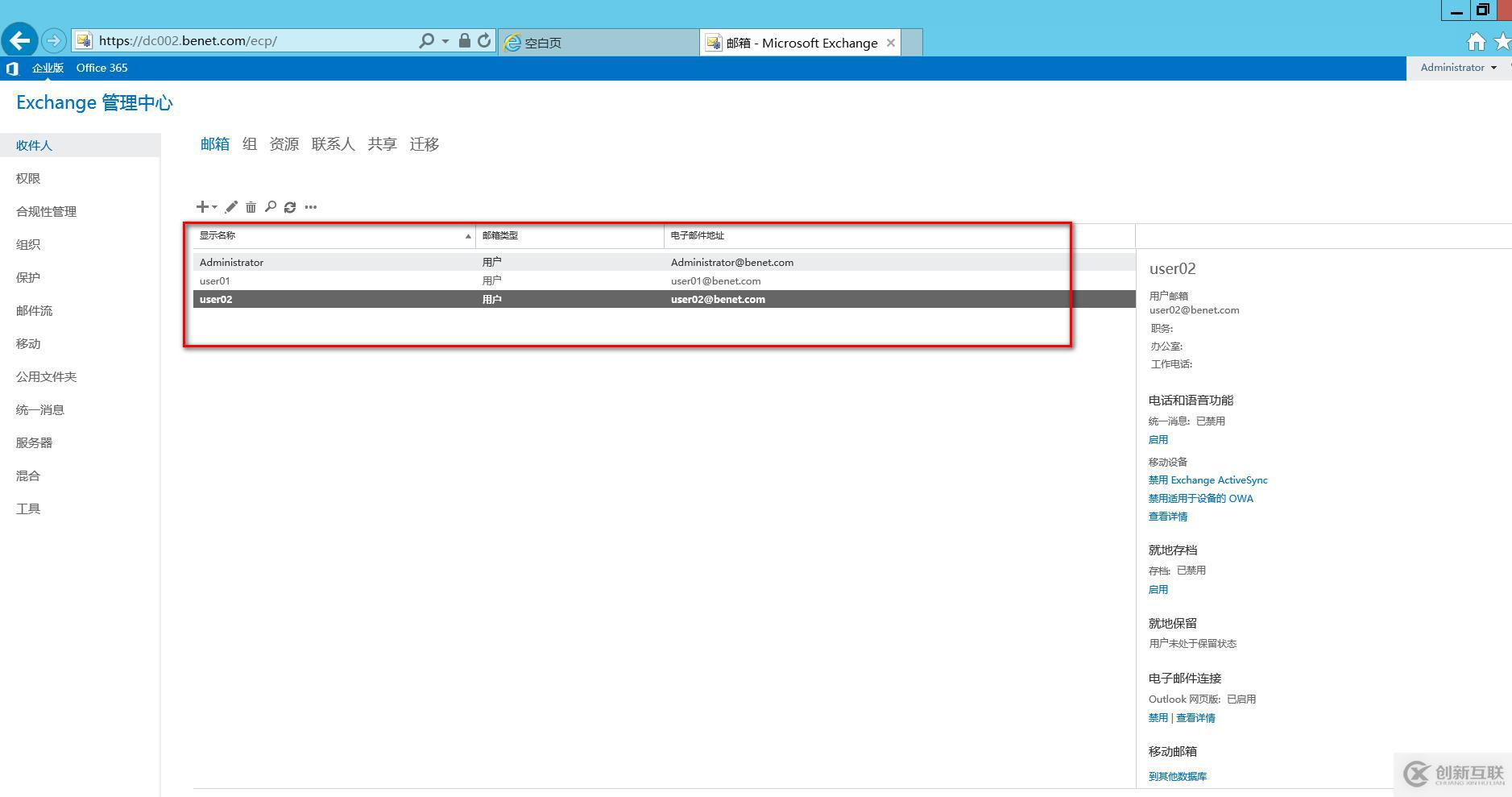Refresh the page with address bar reload icon
Image resolution: width=1512 pixels, height=797 pixels.
484,40
